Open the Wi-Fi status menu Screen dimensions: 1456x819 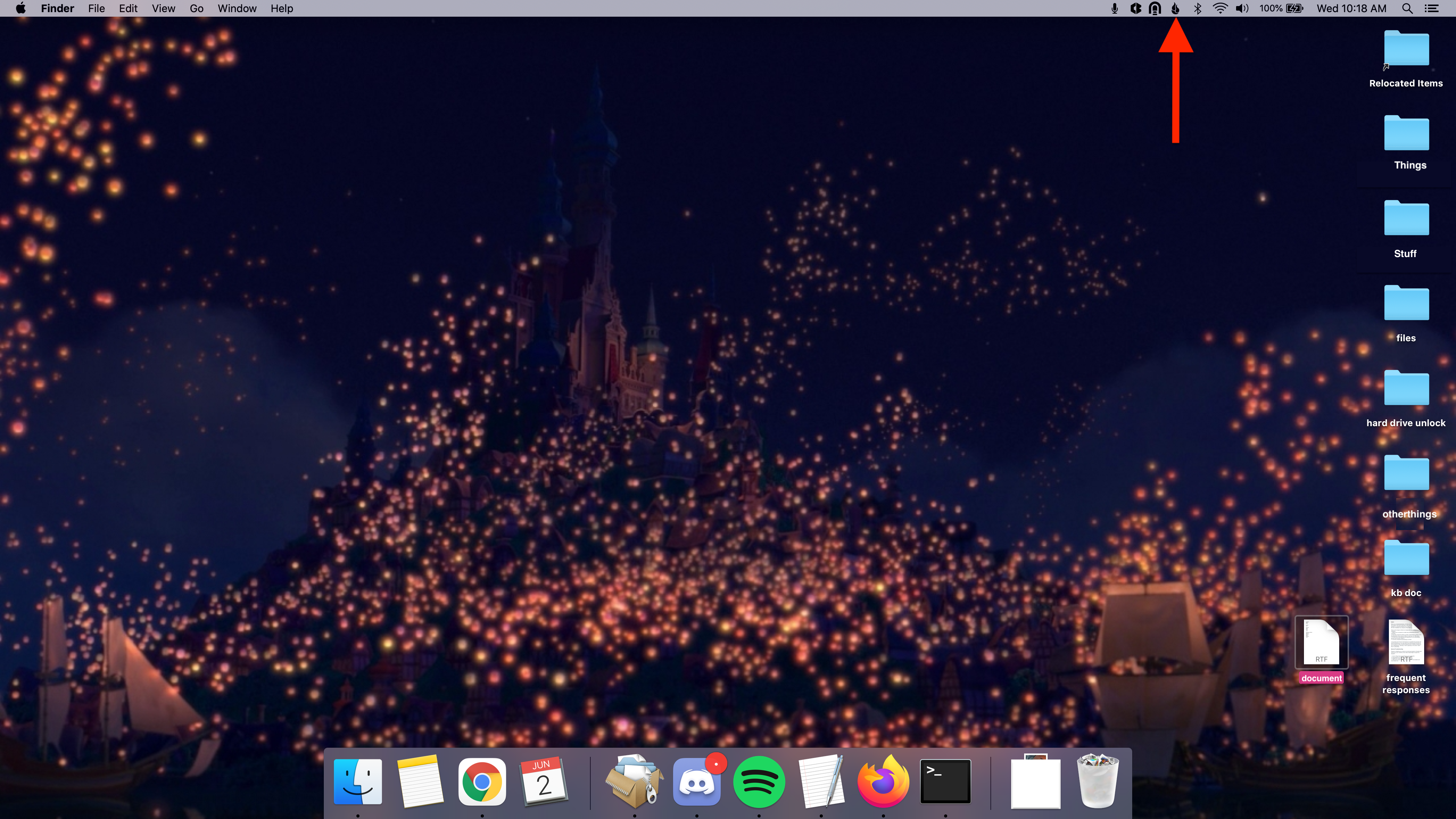coord(1220,8)
